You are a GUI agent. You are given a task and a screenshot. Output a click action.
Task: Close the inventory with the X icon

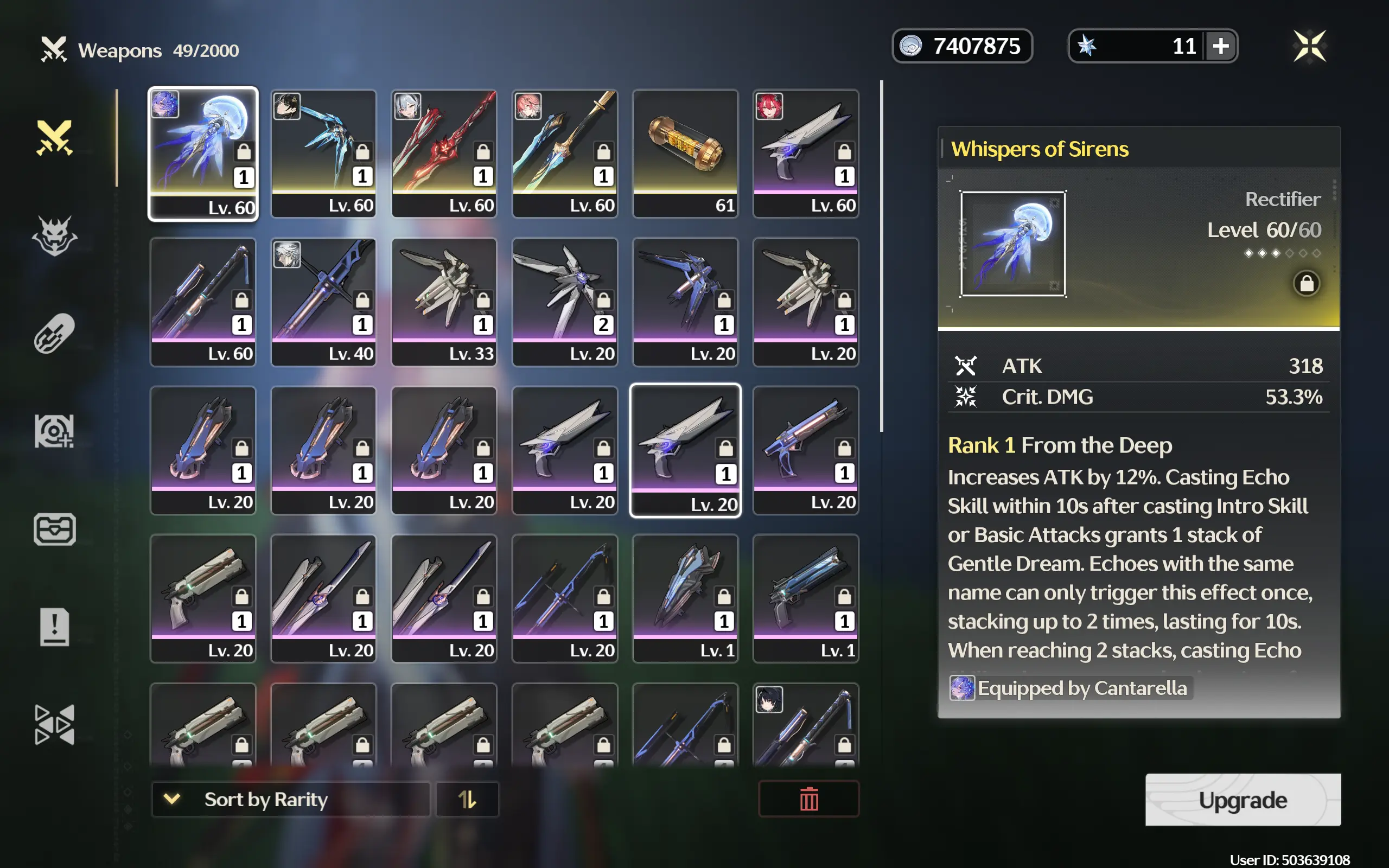pos(1310,46)
